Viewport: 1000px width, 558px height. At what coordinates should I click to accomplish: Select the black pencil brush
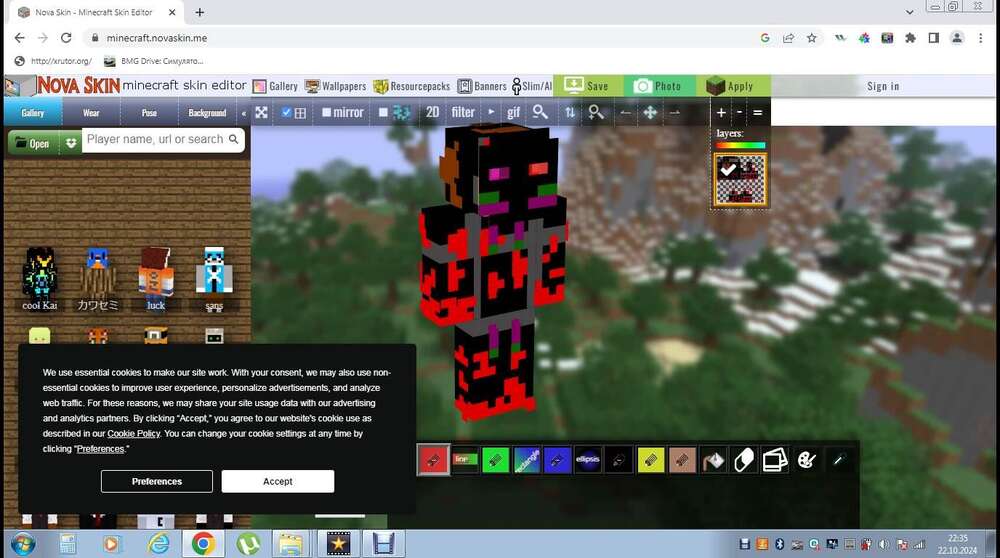(619, 460)
